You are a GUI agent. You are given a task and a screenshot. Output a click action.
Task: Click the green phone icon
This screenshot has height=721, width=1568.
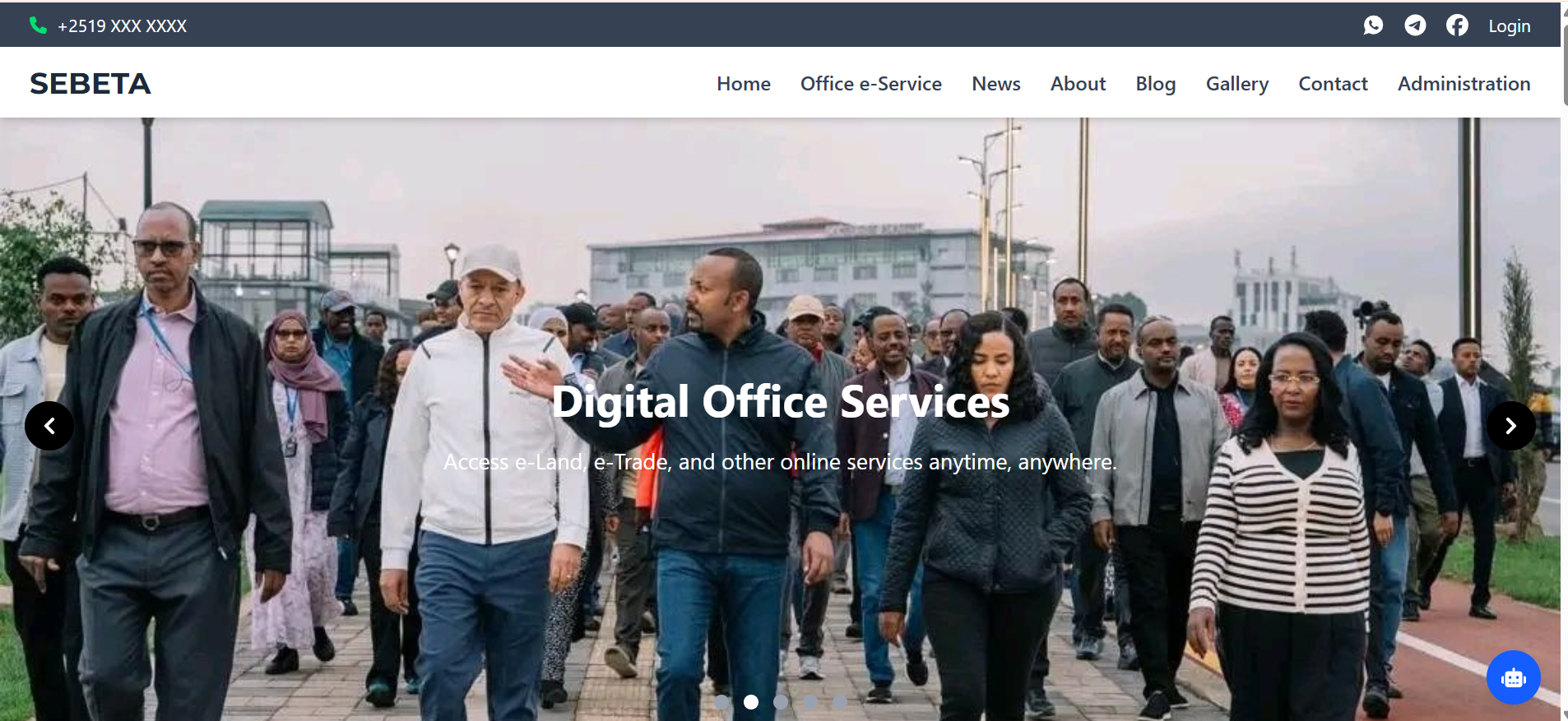tap(38, 25)
